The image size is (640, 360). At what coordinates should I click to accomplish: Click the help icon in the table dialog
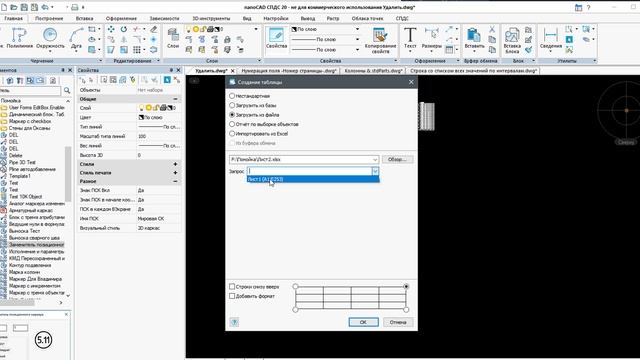click(x=234, y=322)
